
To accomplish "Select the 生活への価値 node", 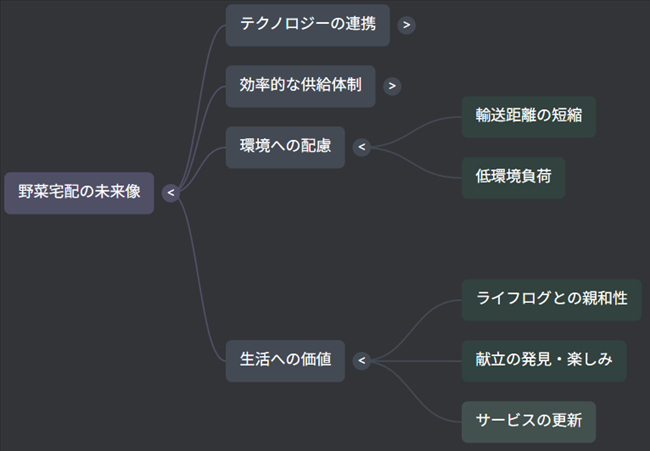I will 285,360.
